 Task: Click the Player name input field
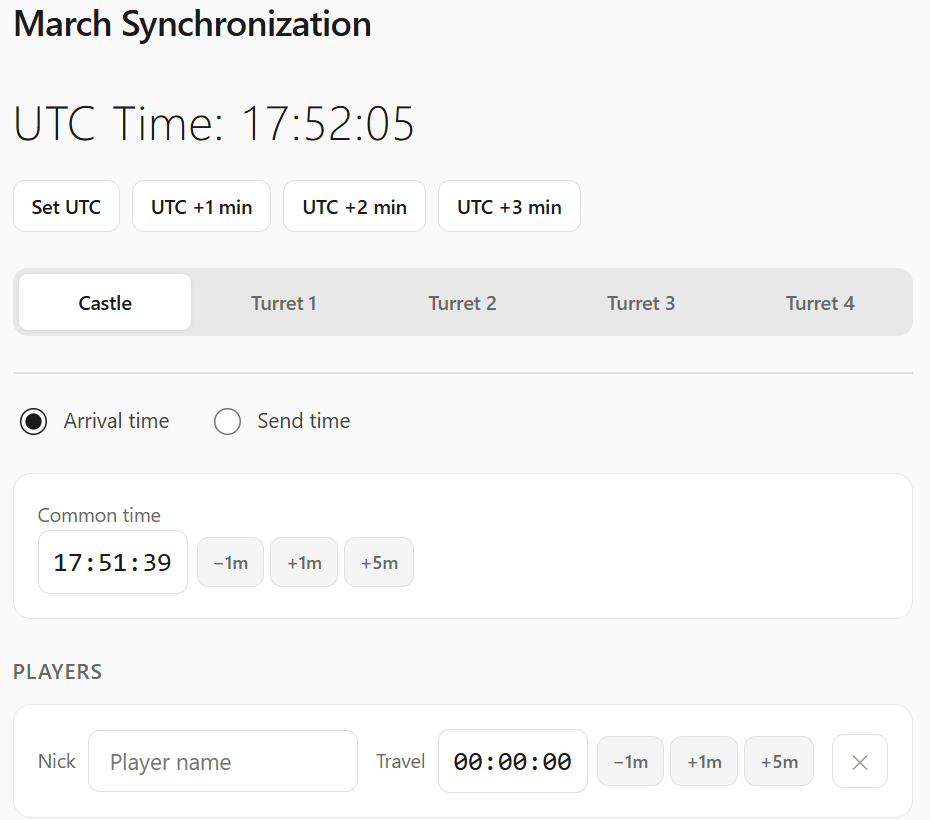coord(223,761)
